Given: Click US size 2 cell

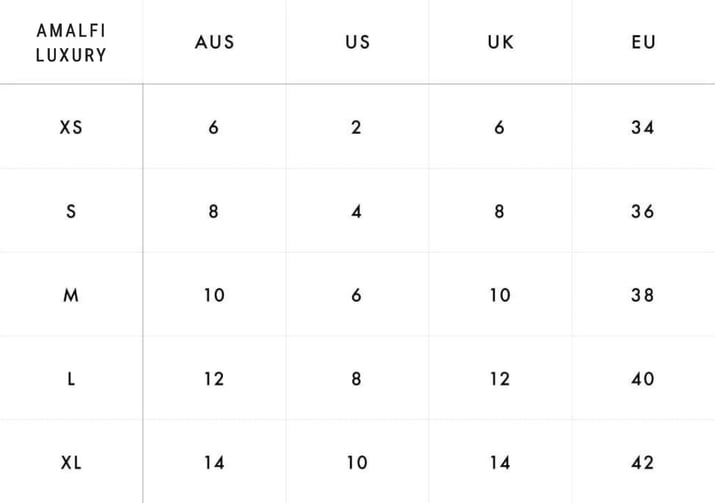Looking at the screenshot, I should coord(357,127).
